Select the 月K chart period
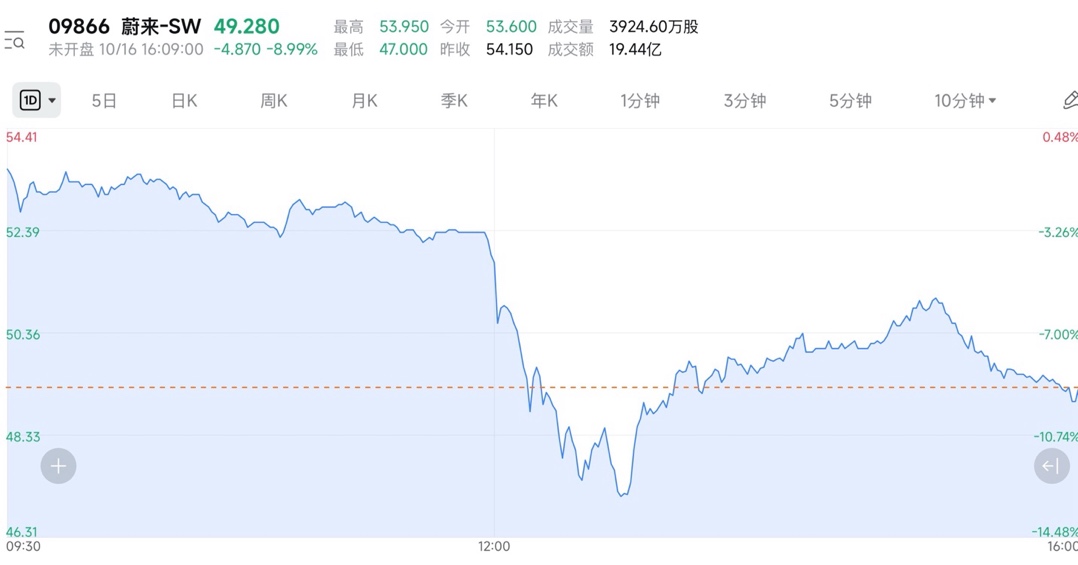 (364, 100)
